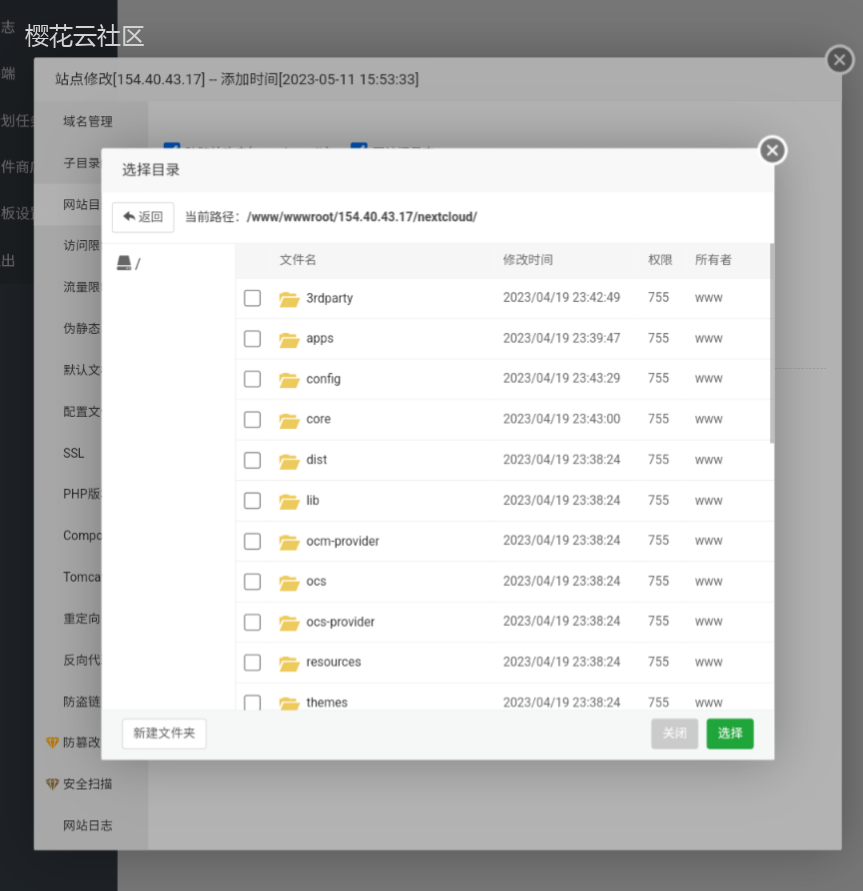Click the 3rdparty folder icon
The image size is (863, 891).
click(x=289, y=299)
